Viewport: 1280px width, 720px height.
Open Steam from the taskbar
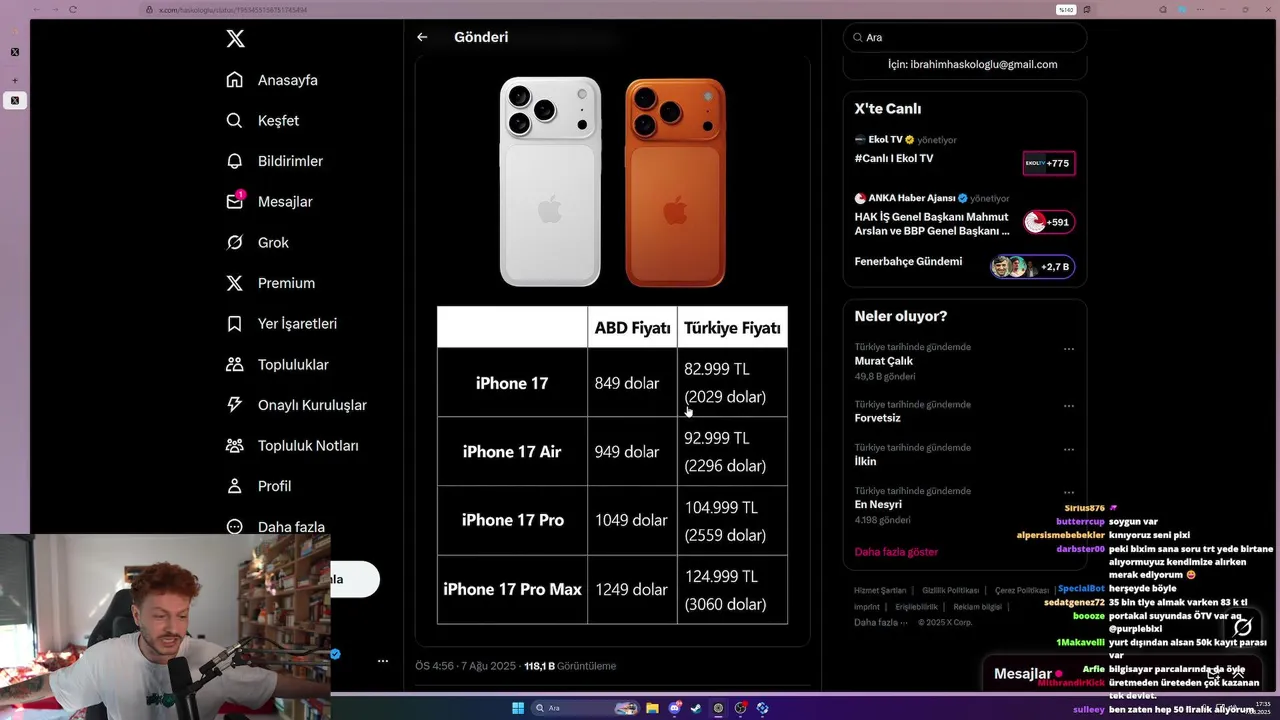point(696,708)
